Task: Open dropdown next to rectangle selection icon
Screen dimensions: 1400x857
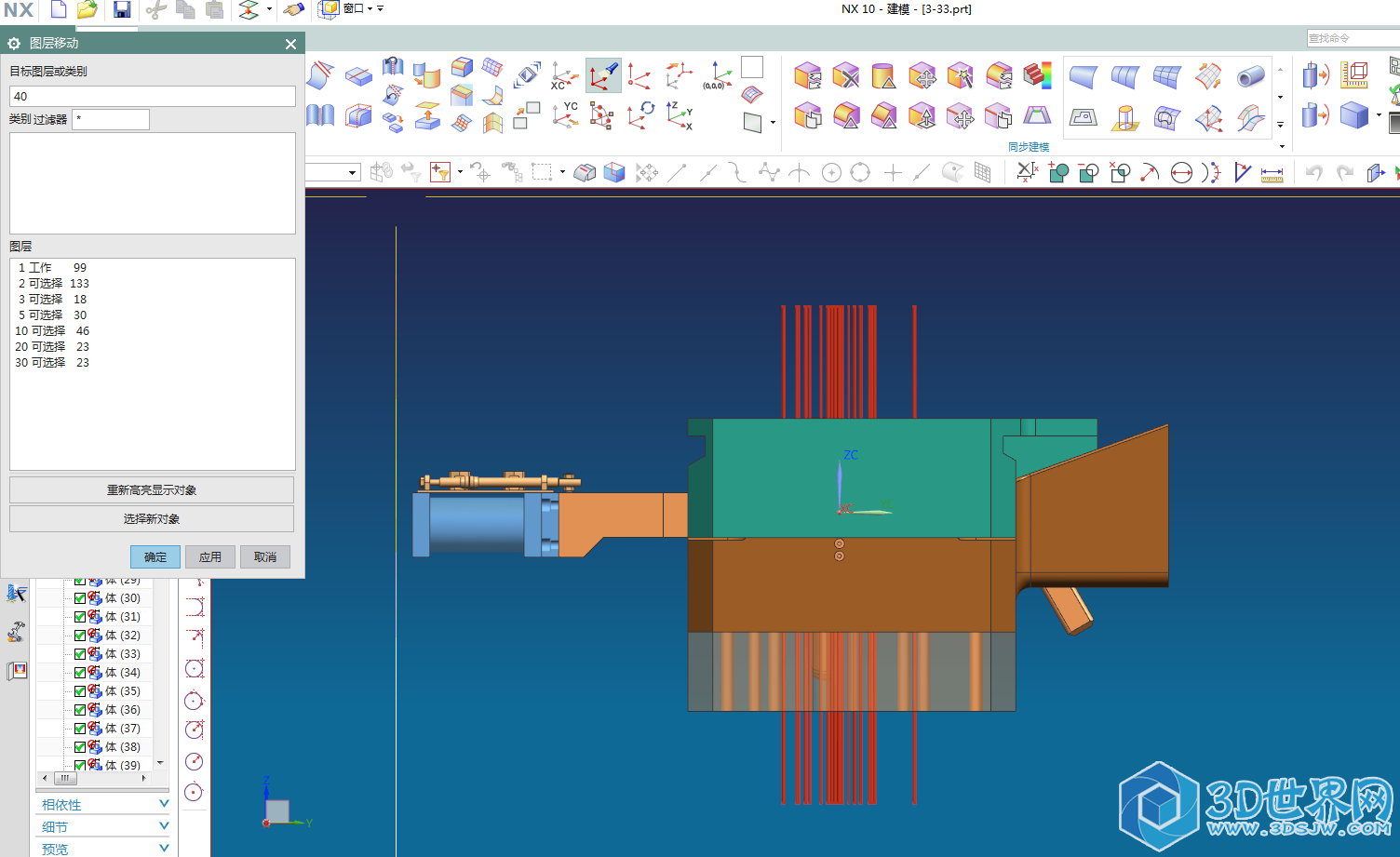Action: click(x=562, y=172)
